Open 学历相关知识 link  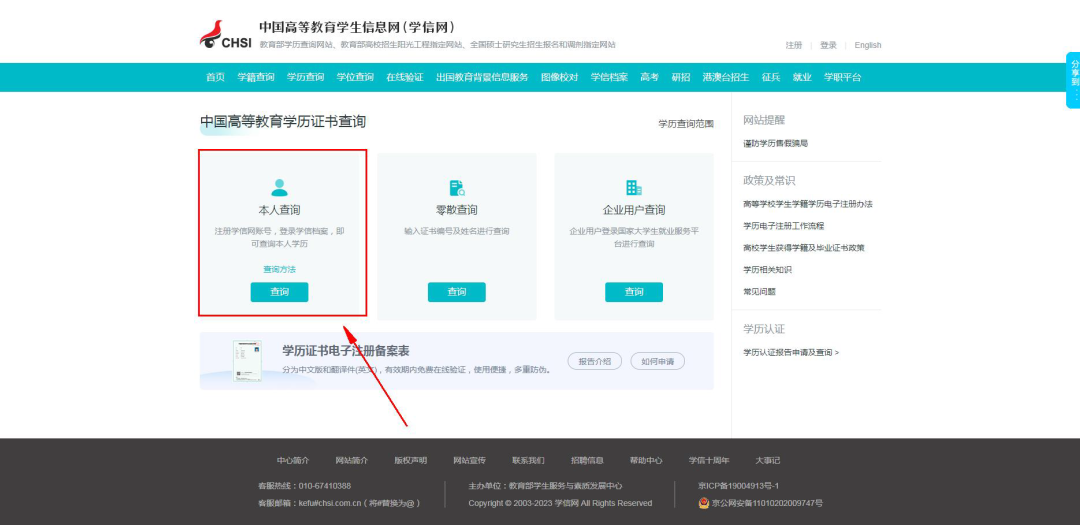[767, 270]
